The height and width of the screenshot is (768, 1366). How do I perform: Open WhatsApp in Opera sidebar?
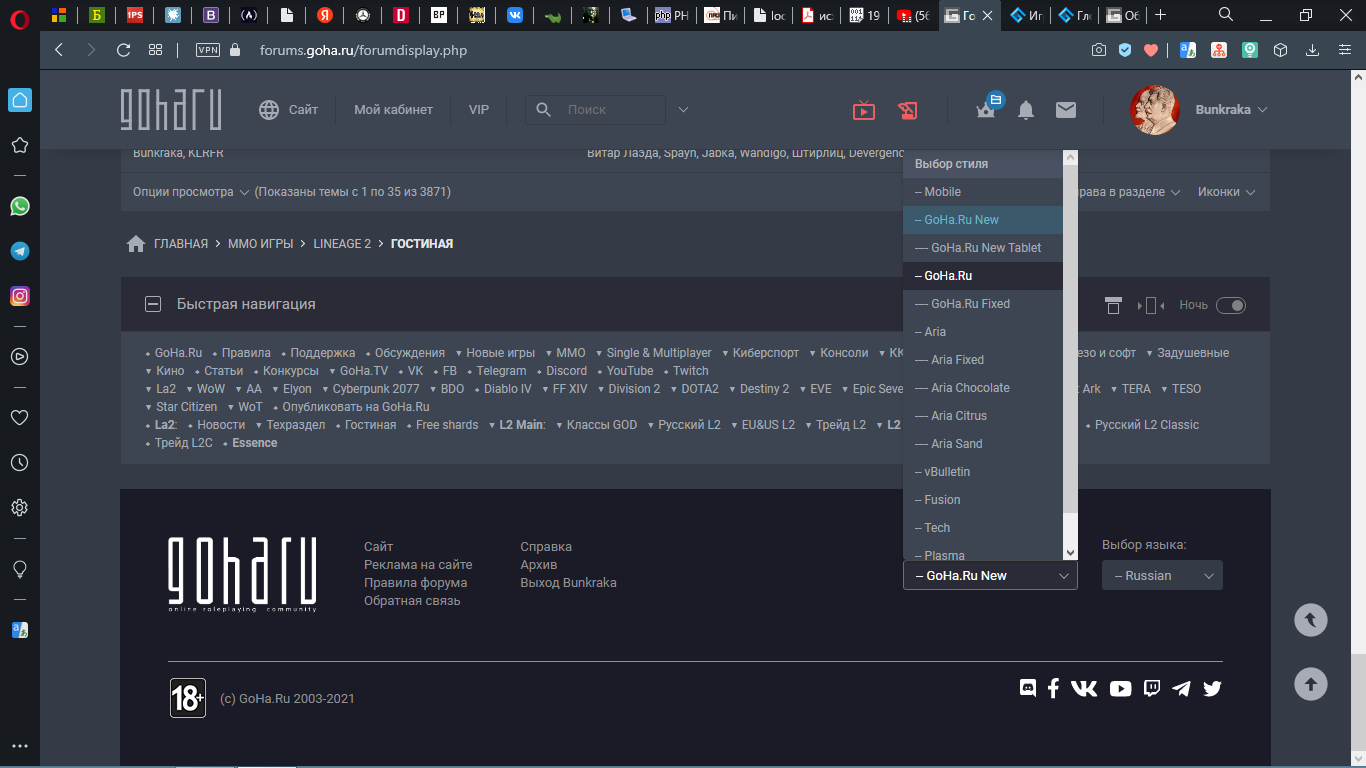click(19, 206)
